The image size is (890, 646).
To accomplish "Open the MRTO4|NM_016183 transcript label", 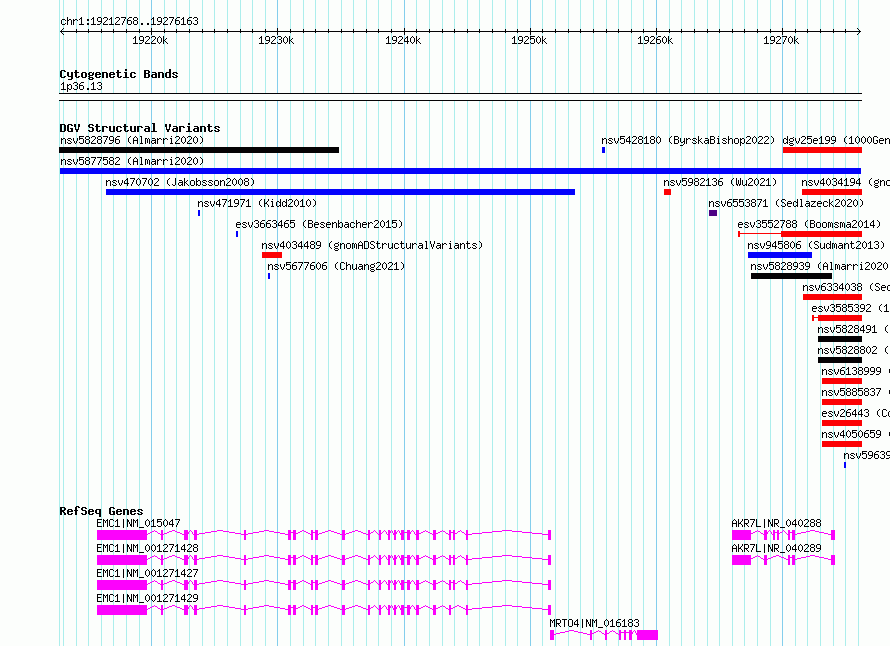I will coord(594,623).
